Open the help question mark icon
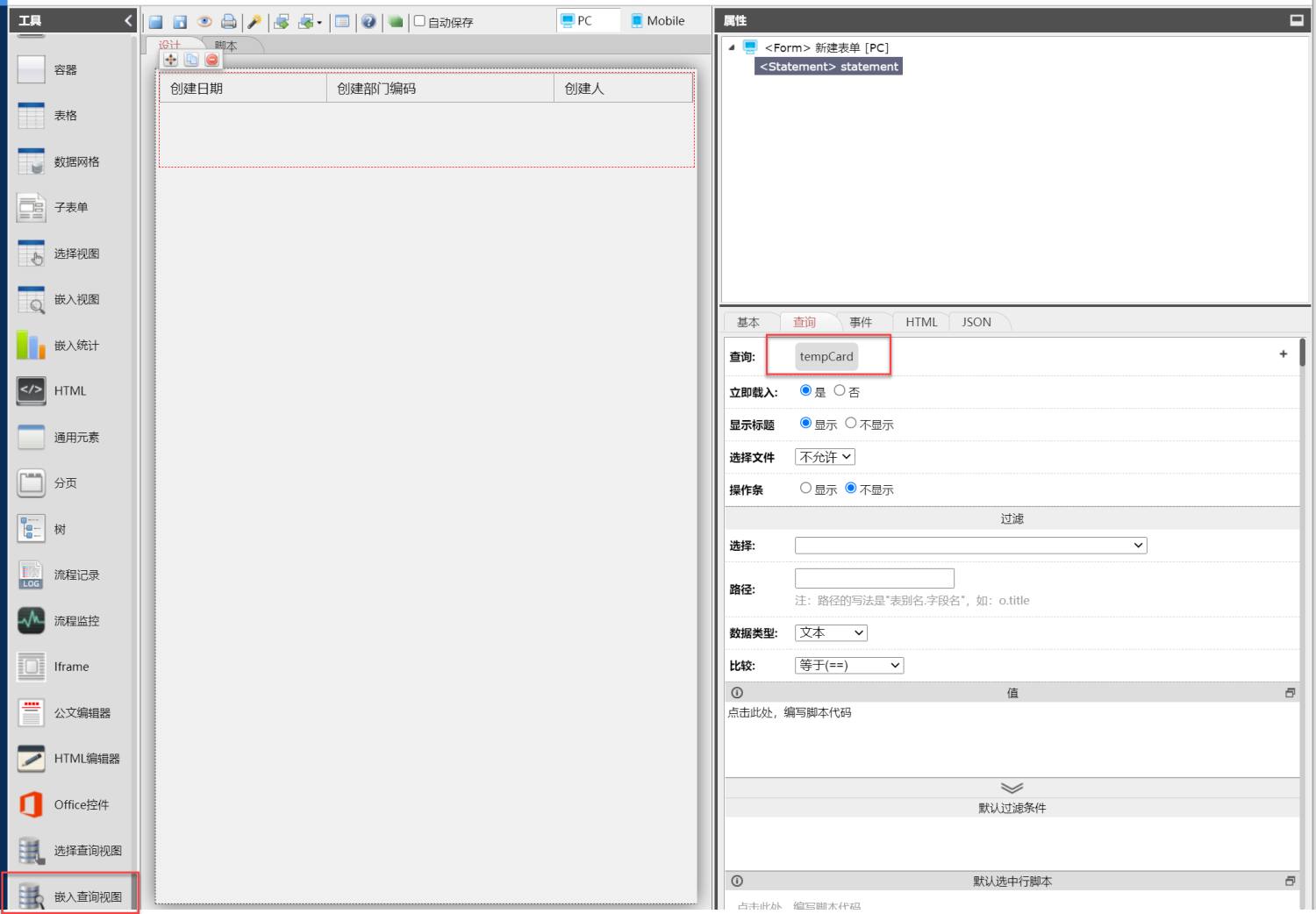 click(x=369, y=22)
